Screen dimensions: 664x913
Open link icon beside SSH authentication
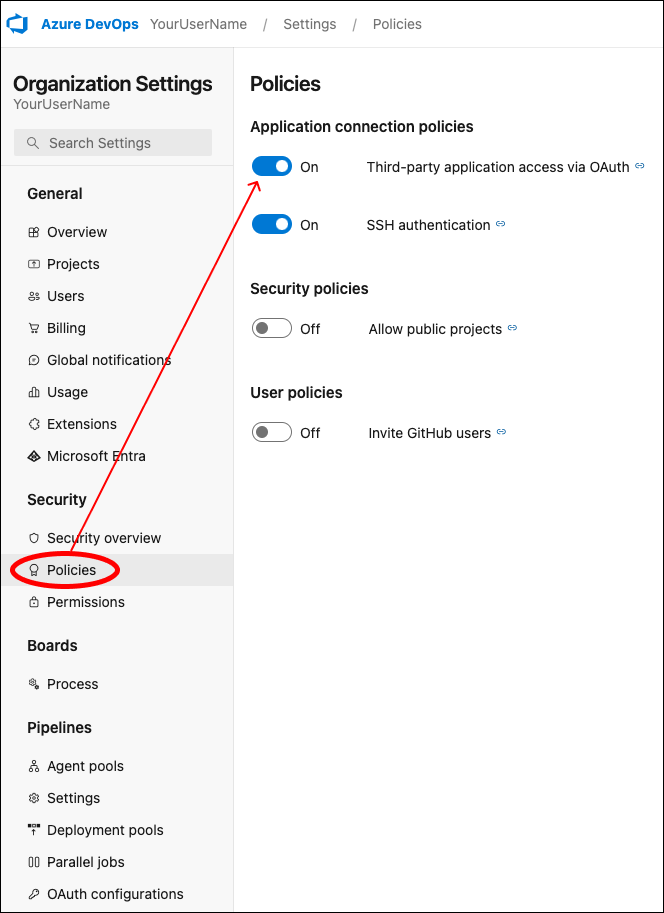click(x=500, y=224)
